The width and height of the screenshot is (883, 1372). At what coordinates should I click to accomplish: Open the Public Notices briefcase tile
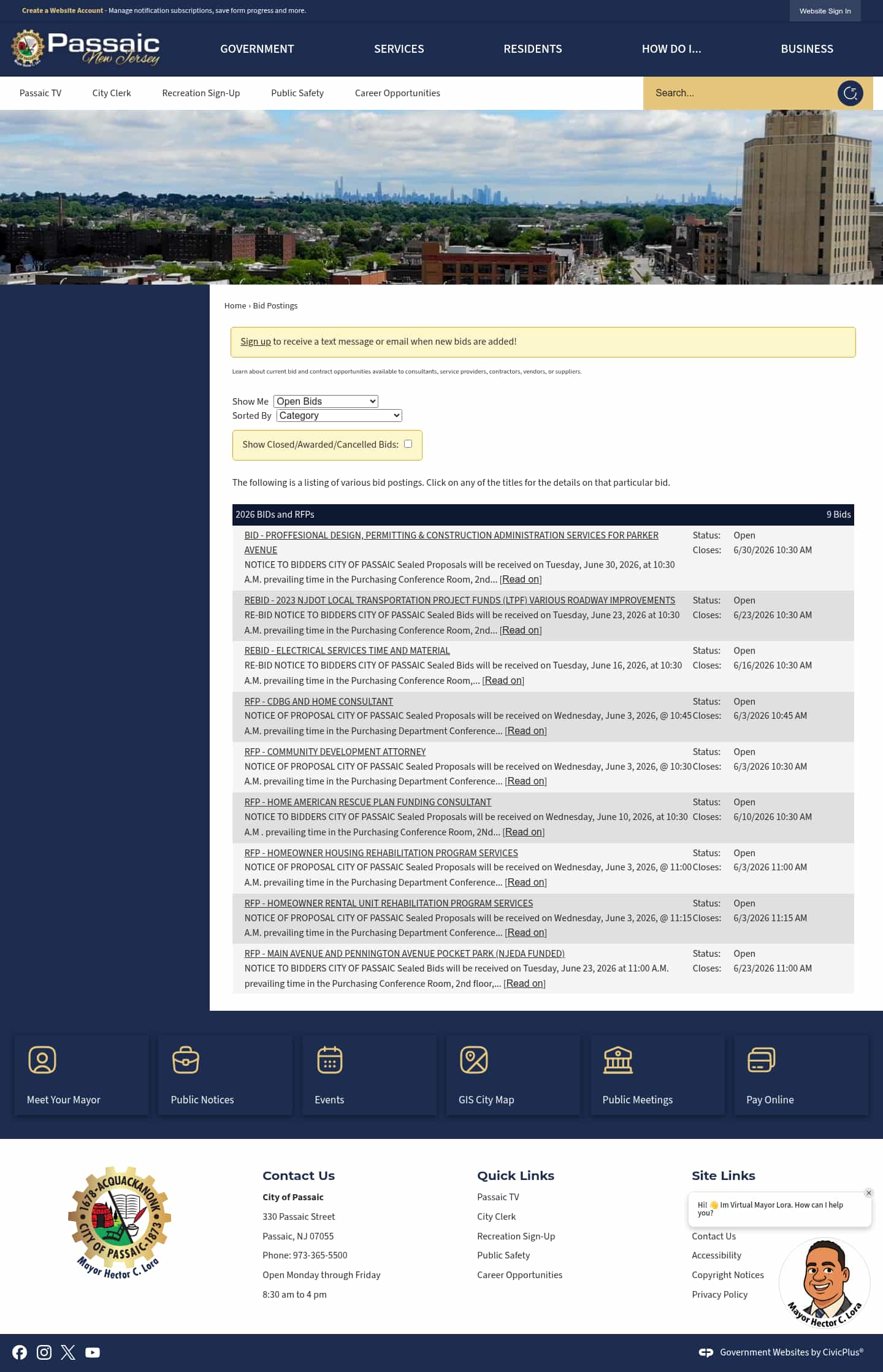[225, 1075]
